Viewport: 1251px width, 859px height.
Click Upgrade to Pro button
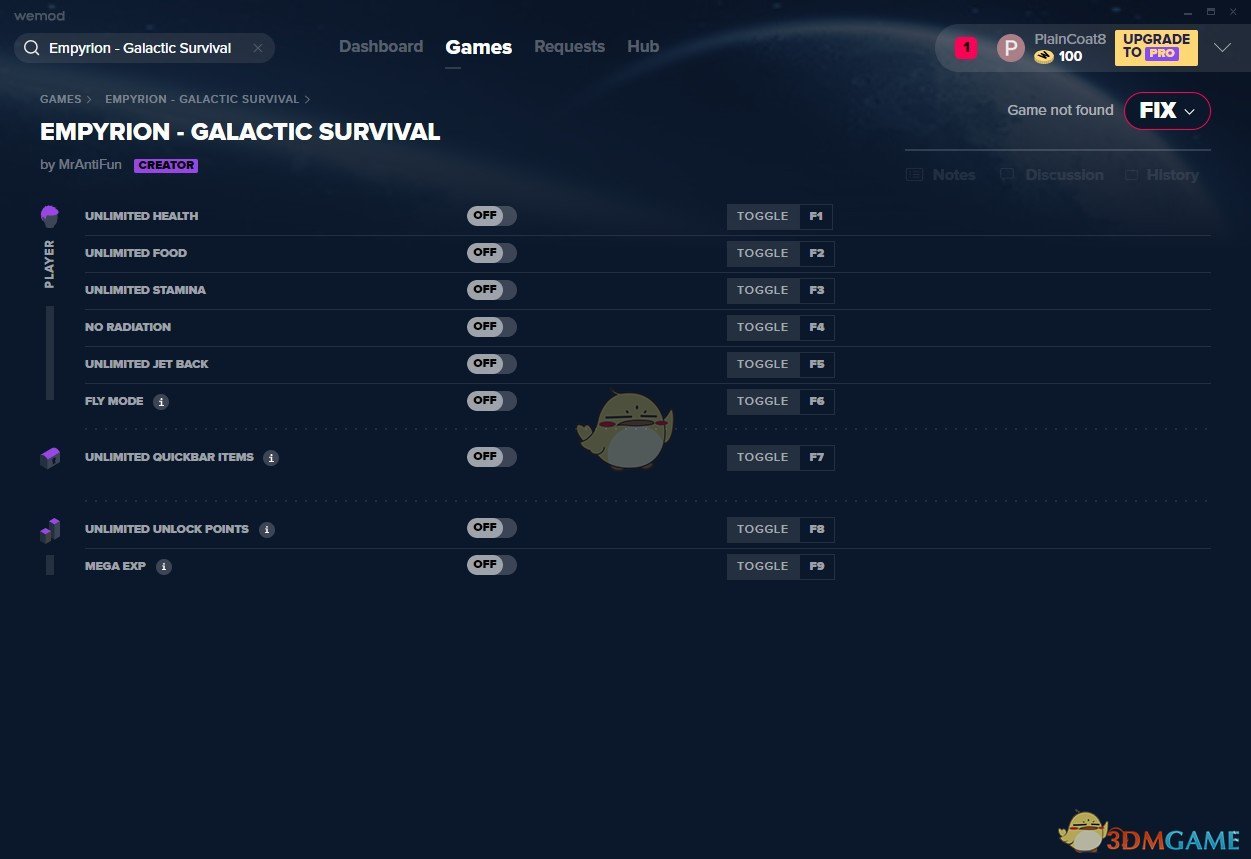1156,47
